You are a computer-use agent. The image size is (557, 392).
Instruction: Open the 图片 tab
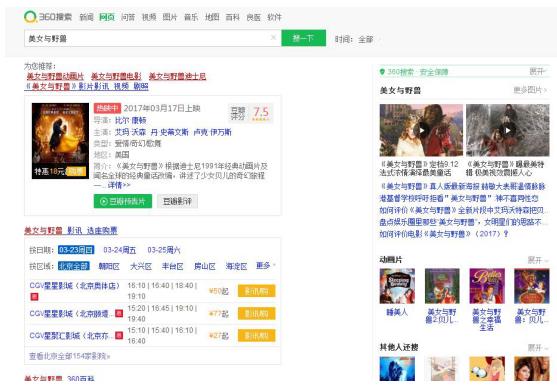(x=170, y=17)
